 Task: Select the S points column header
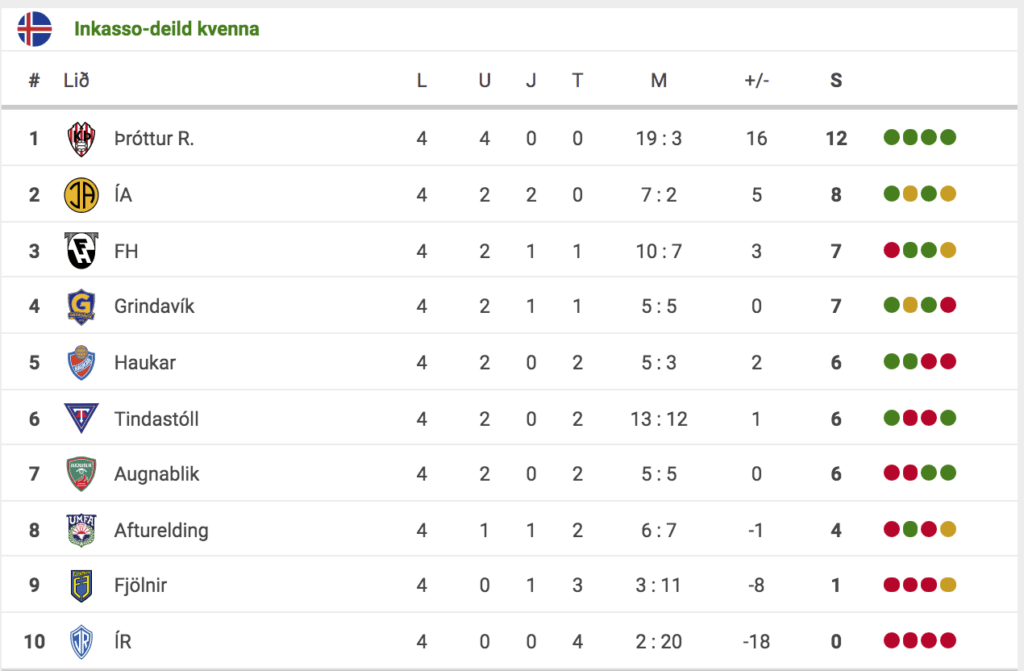pyautogui.click(x=836, y=80)
